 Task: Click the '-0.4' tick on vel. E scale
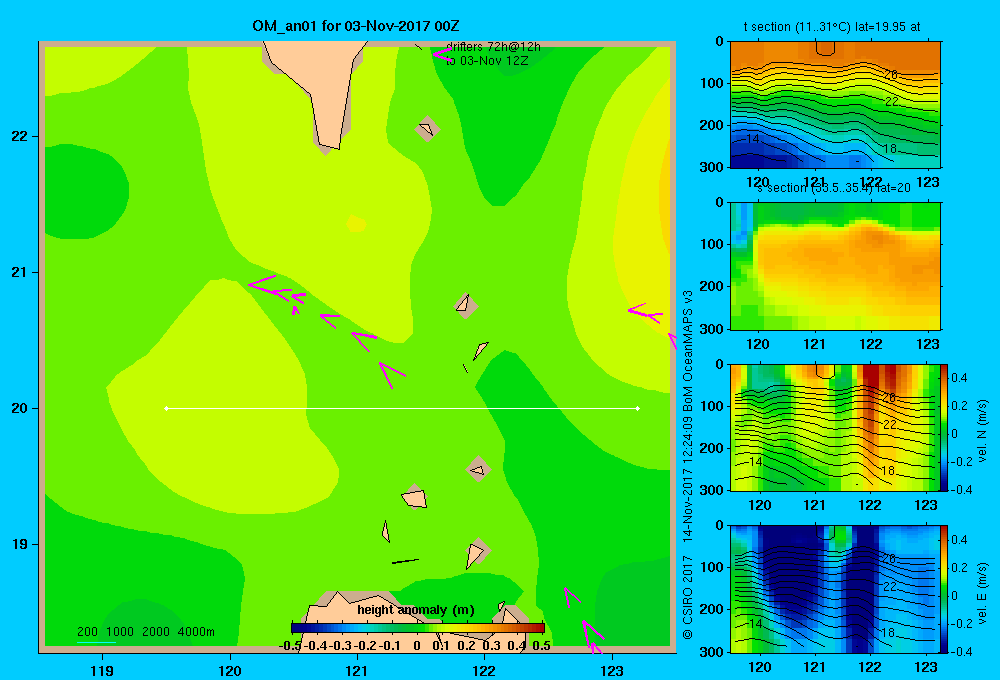[x=961, y=651]
